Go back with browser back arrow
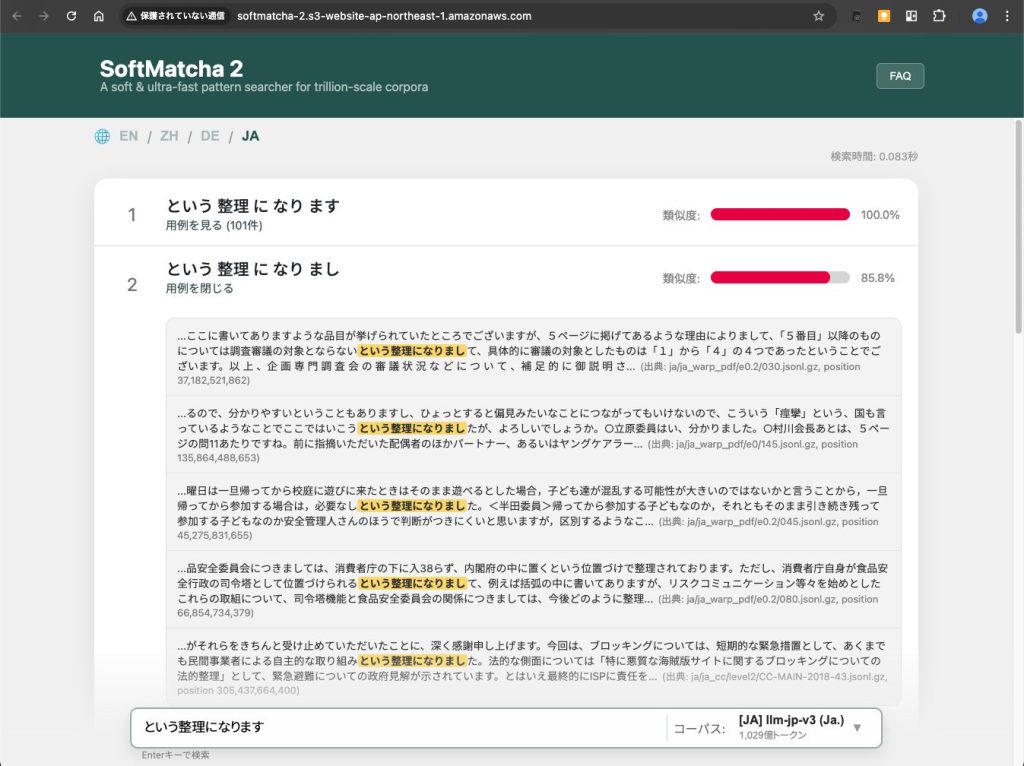 tap(17, 16)
